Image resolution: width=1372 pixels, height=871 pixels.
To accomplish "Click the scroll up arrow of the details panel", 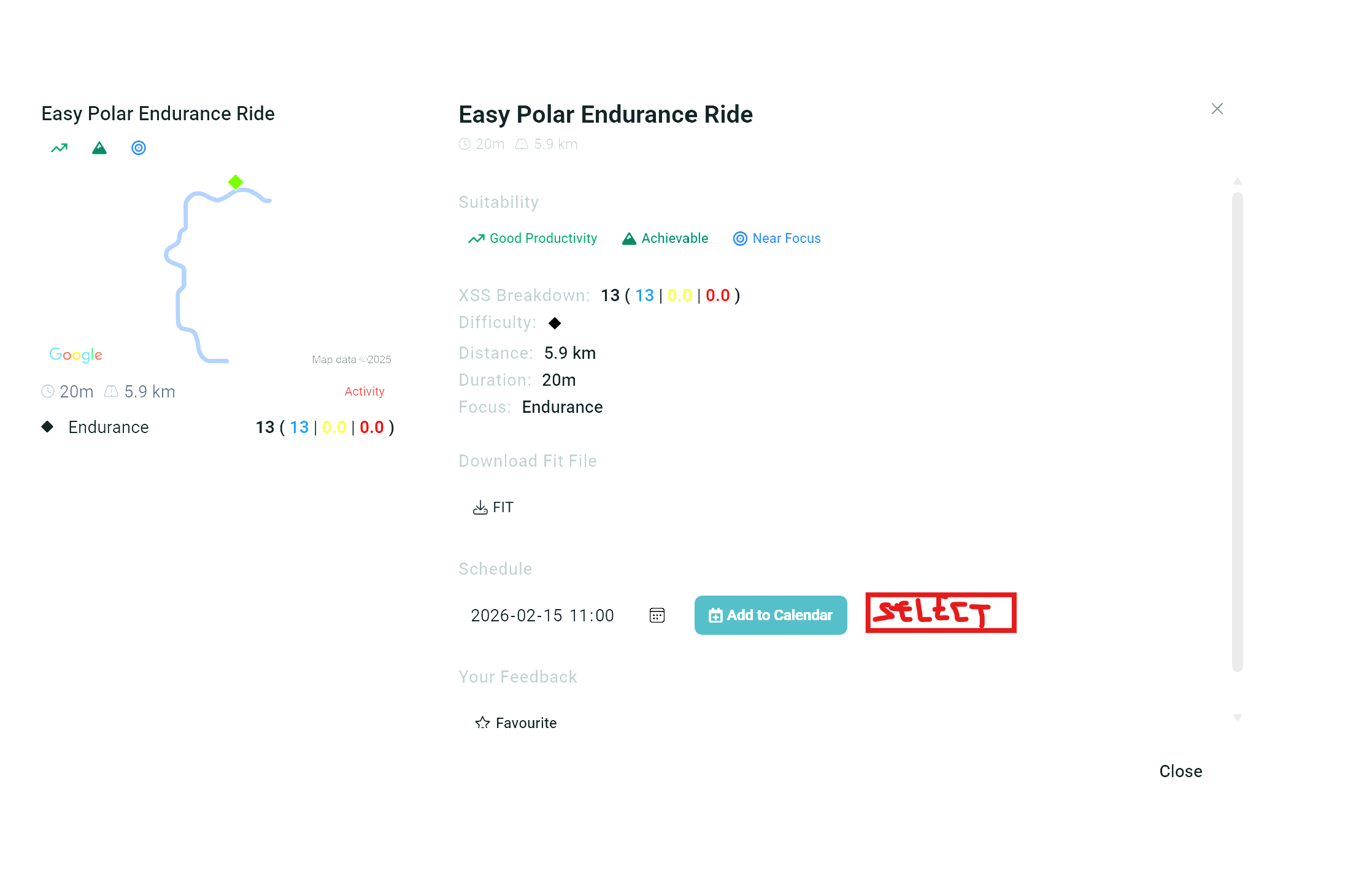I will (1238, 182).
